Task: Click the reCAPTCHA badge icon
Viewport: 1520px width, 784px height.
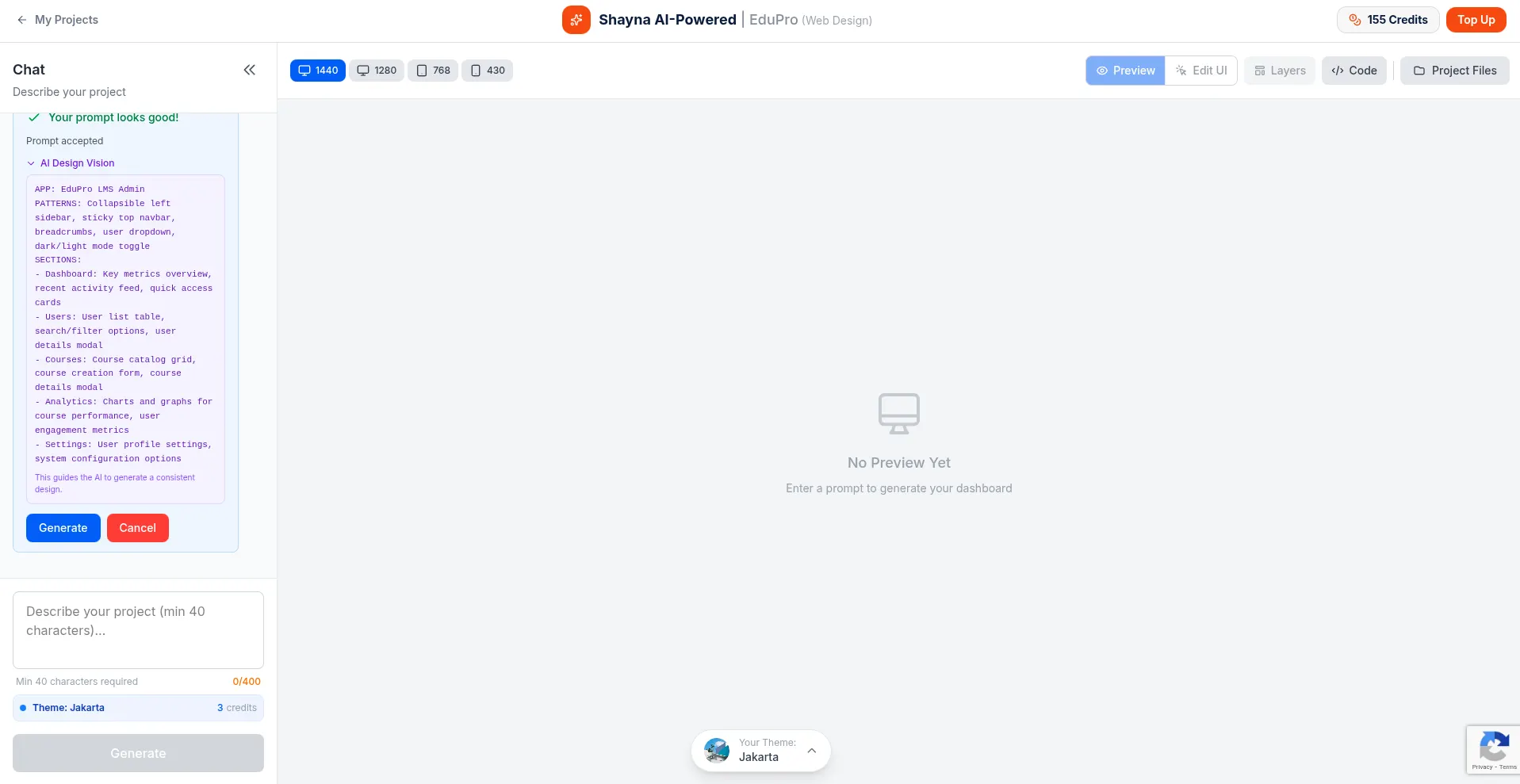Action: click(1493, 747)
